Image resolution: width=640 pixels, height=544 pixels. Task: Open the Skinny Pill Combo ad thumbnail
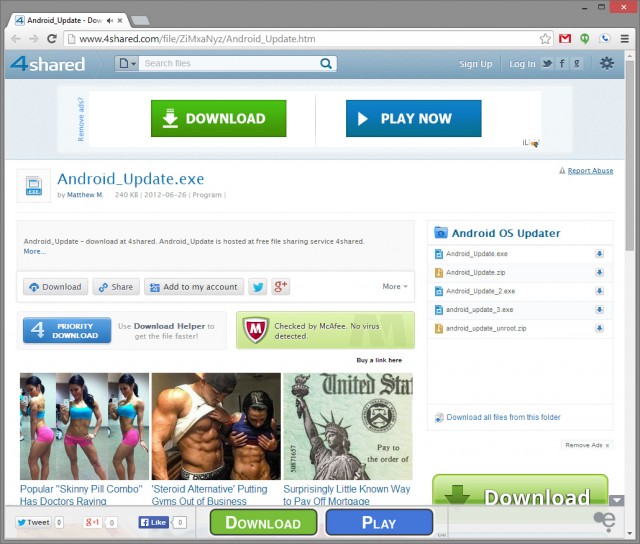pos(84,426)
